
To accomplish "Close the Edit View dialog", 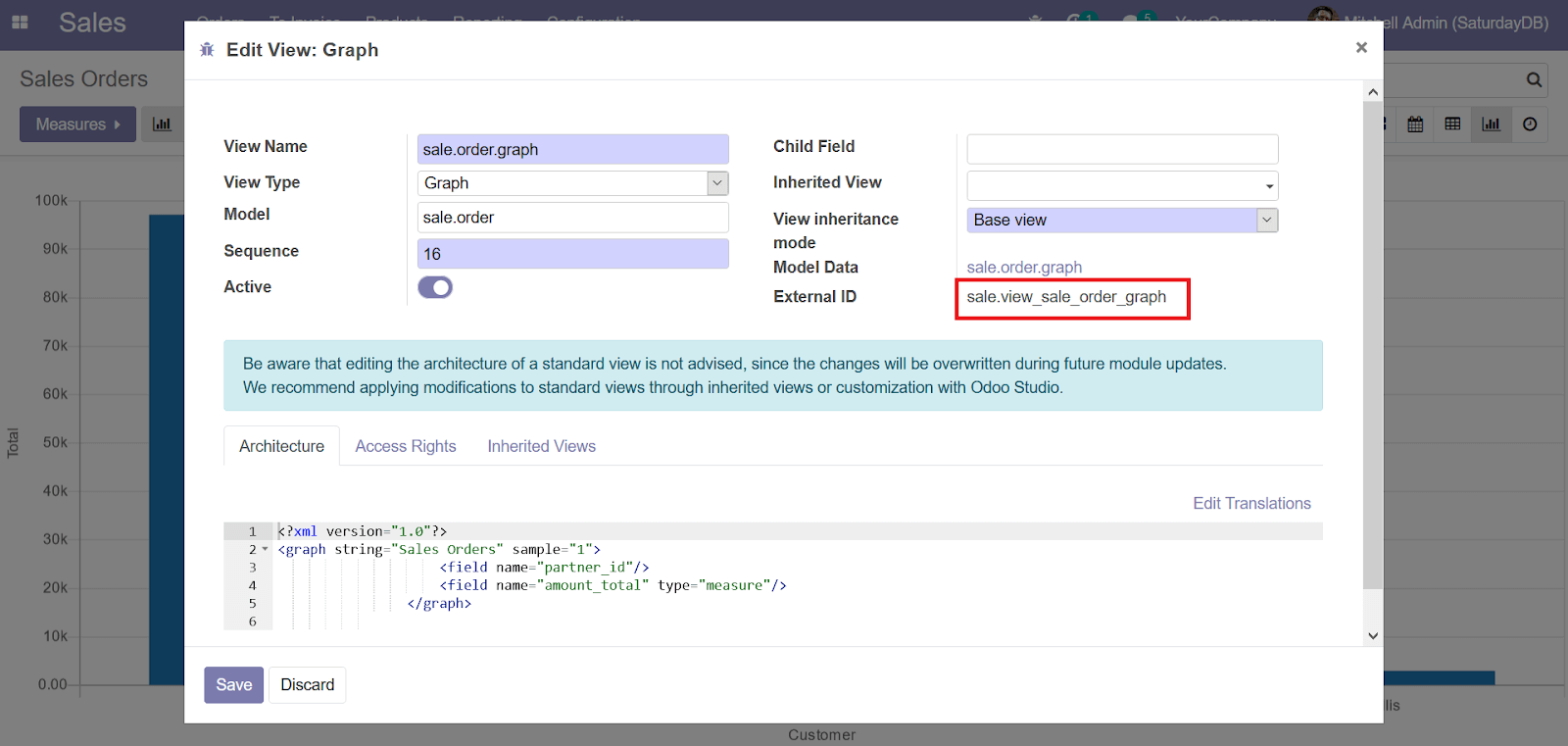I will 1361,47.
